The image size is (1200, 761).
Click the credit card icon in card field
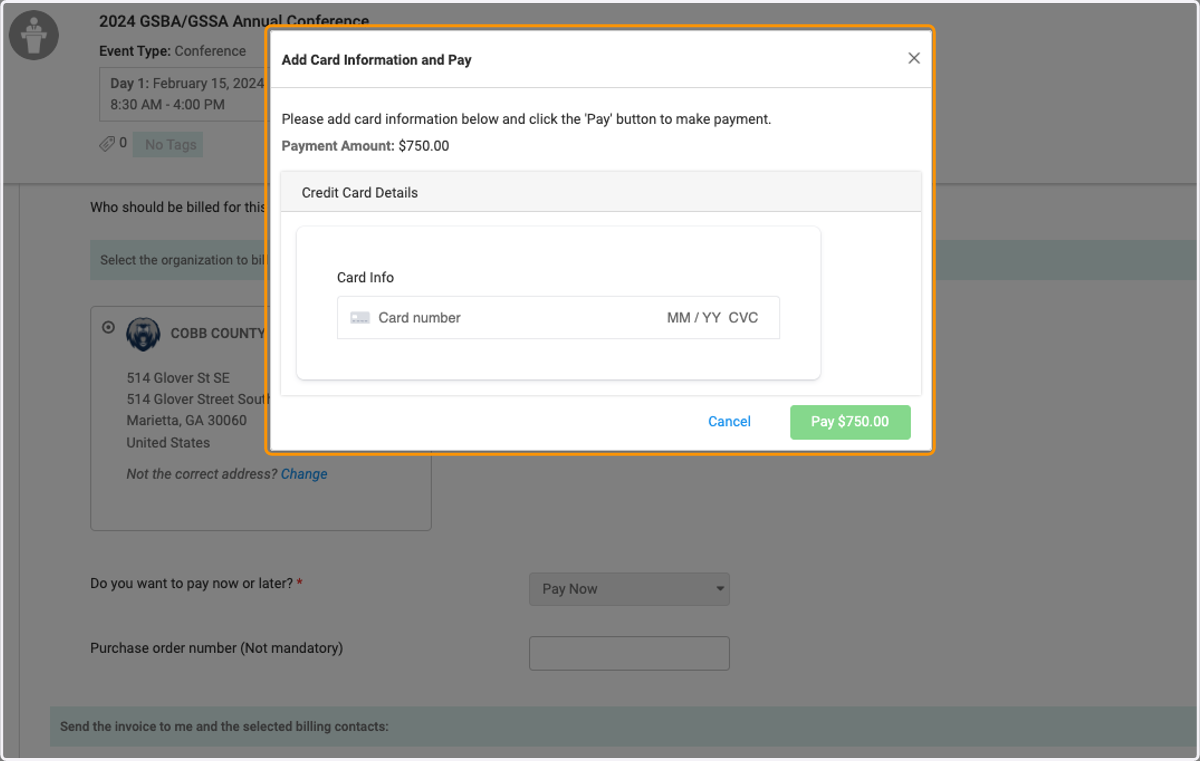[x=360, y=318]
